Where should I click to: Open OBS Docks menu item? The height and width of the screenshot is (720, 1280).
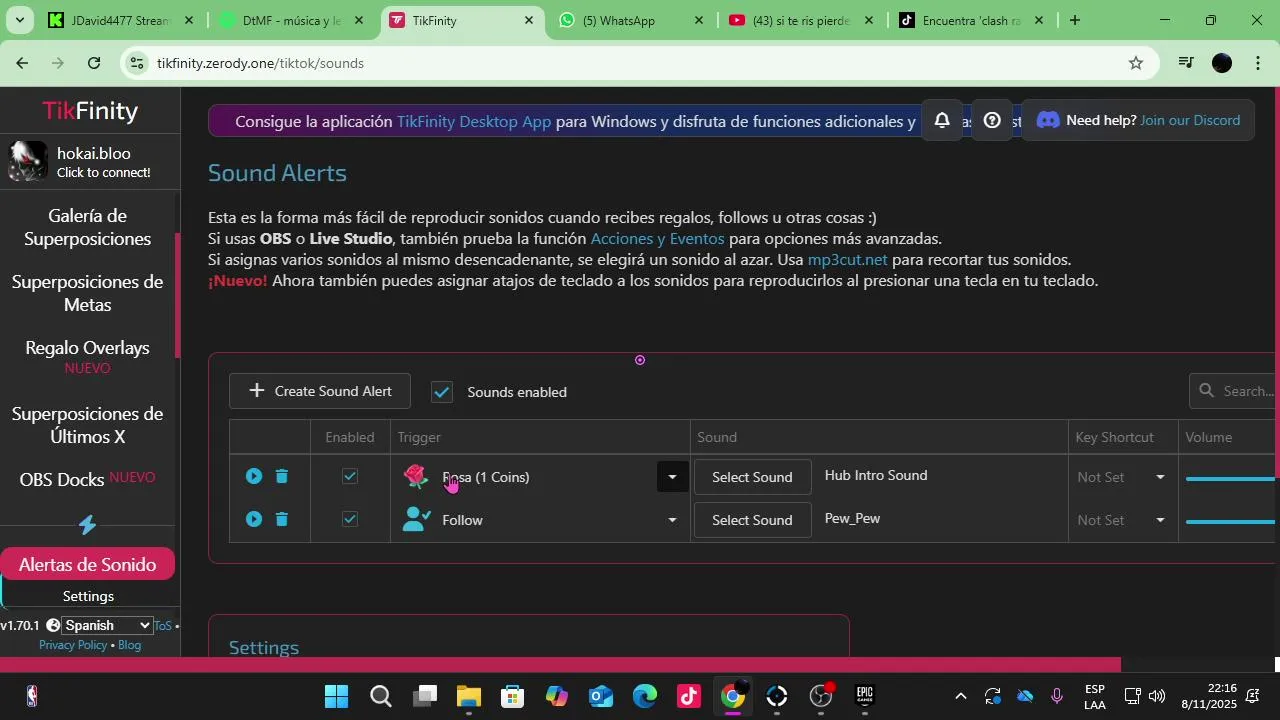click(87, 479)
